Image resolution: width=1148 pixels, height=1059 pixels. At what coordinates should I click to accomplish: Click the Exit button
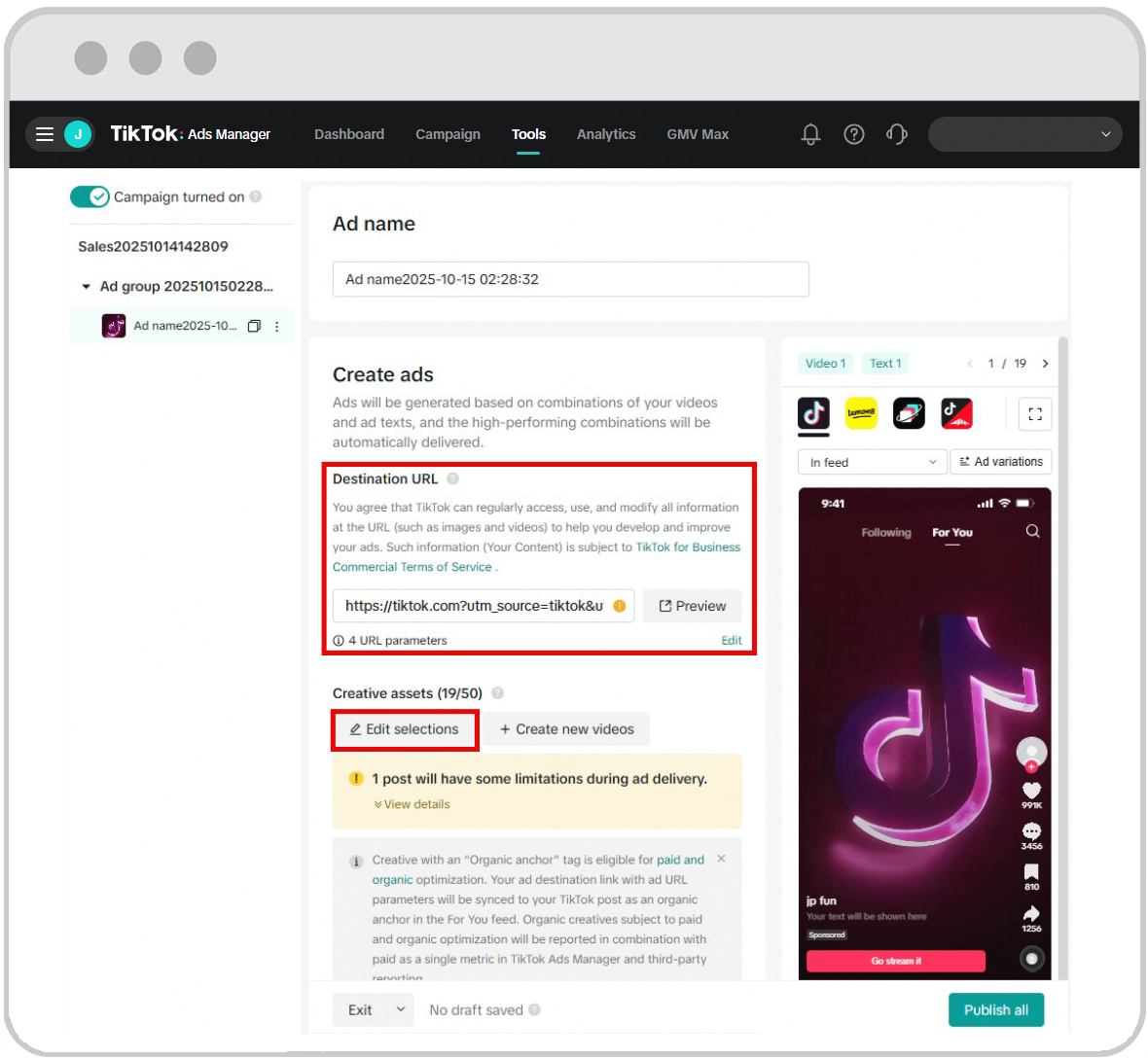click(x=360, y=1009)
